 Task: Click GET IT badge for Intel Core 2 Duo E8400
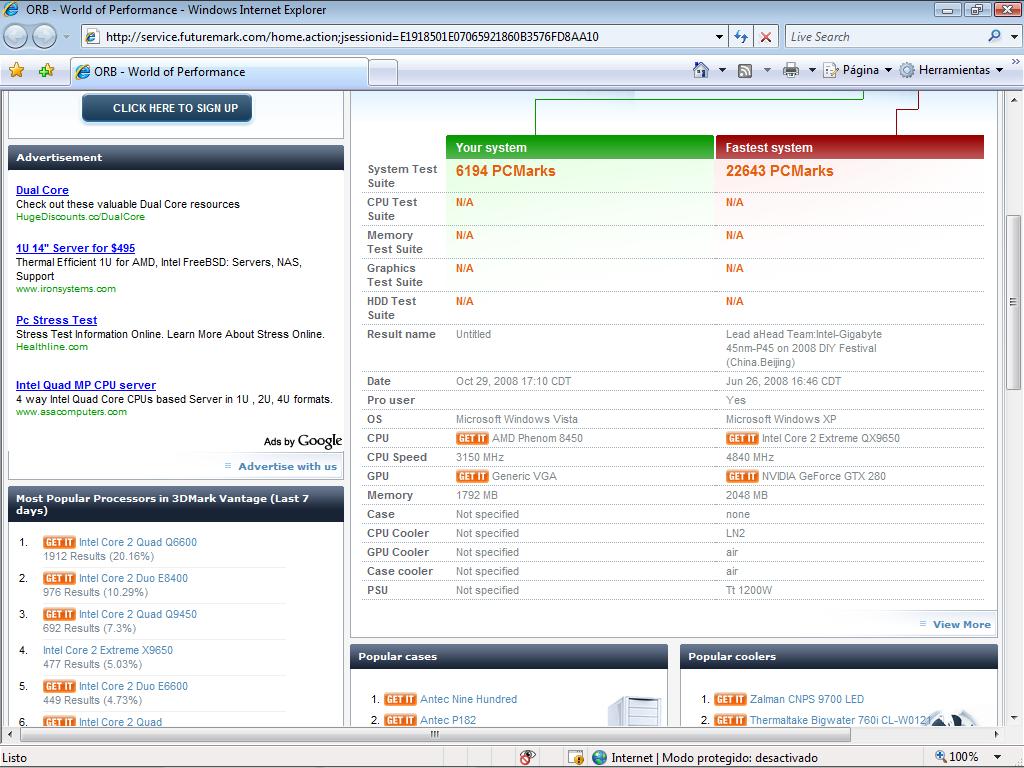click(x=59, y=578)
